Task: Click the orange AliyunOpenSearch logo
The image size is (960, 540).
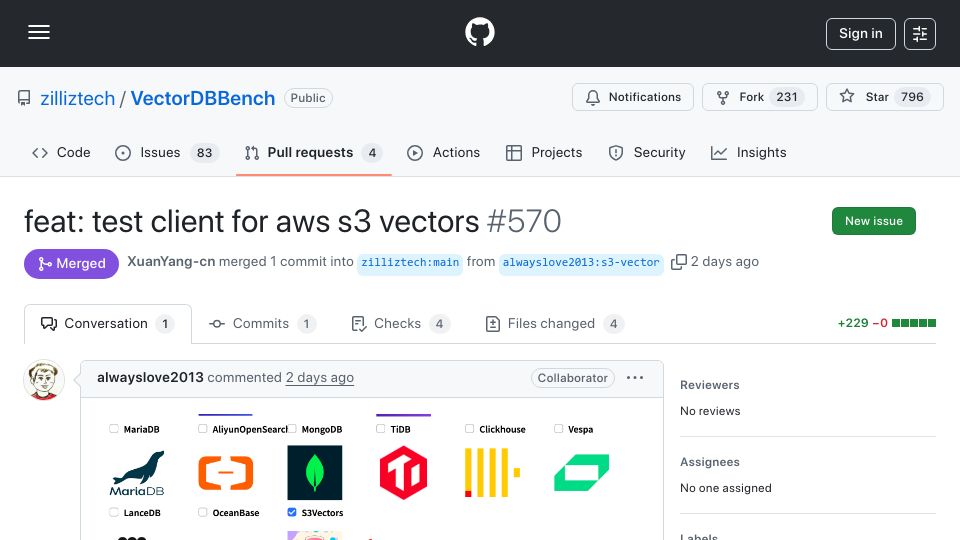Action: (226, 473)
